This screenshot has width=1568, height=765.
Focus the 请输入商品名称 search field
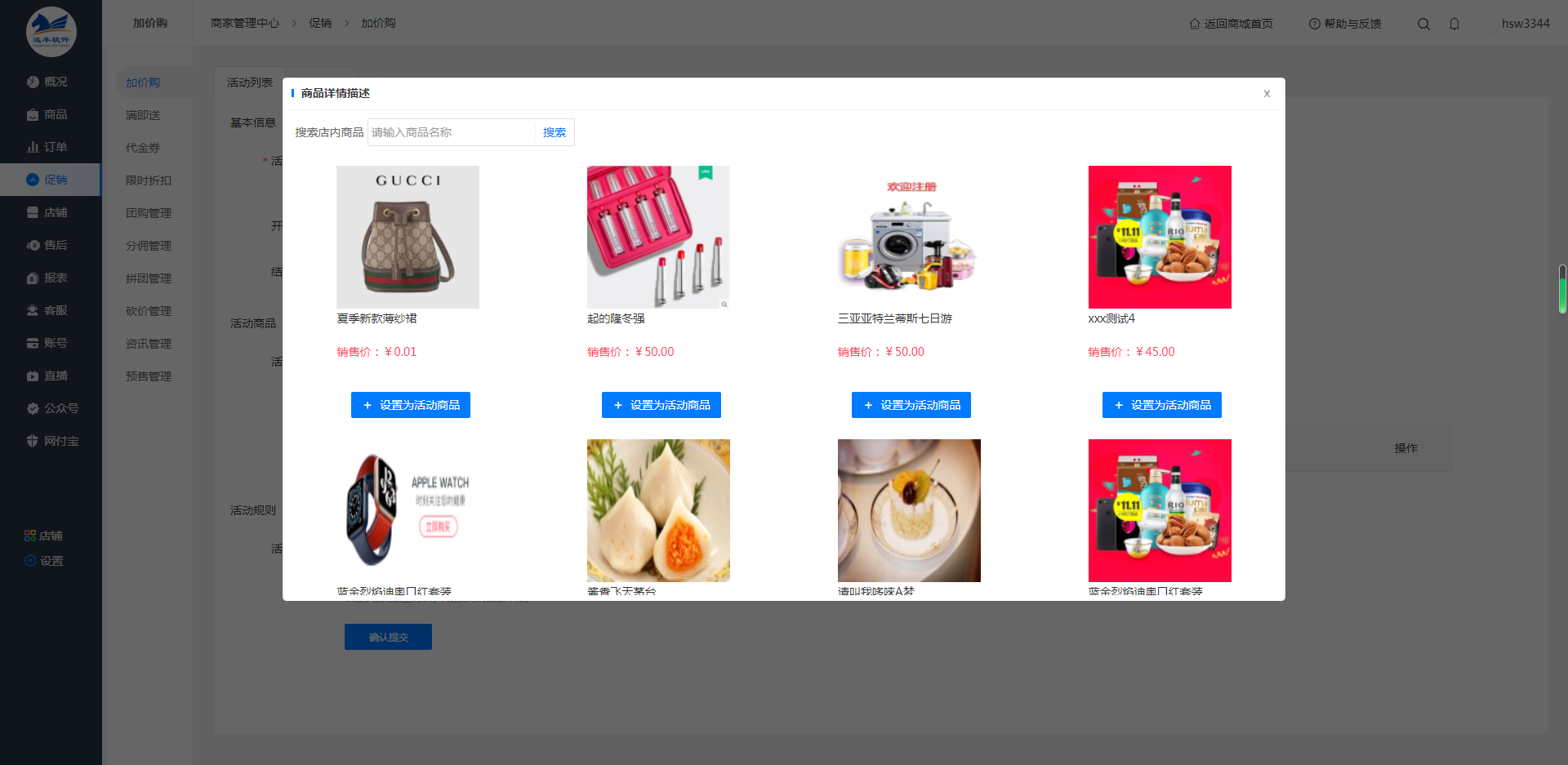pyautogui.click(x=452, y=132)
